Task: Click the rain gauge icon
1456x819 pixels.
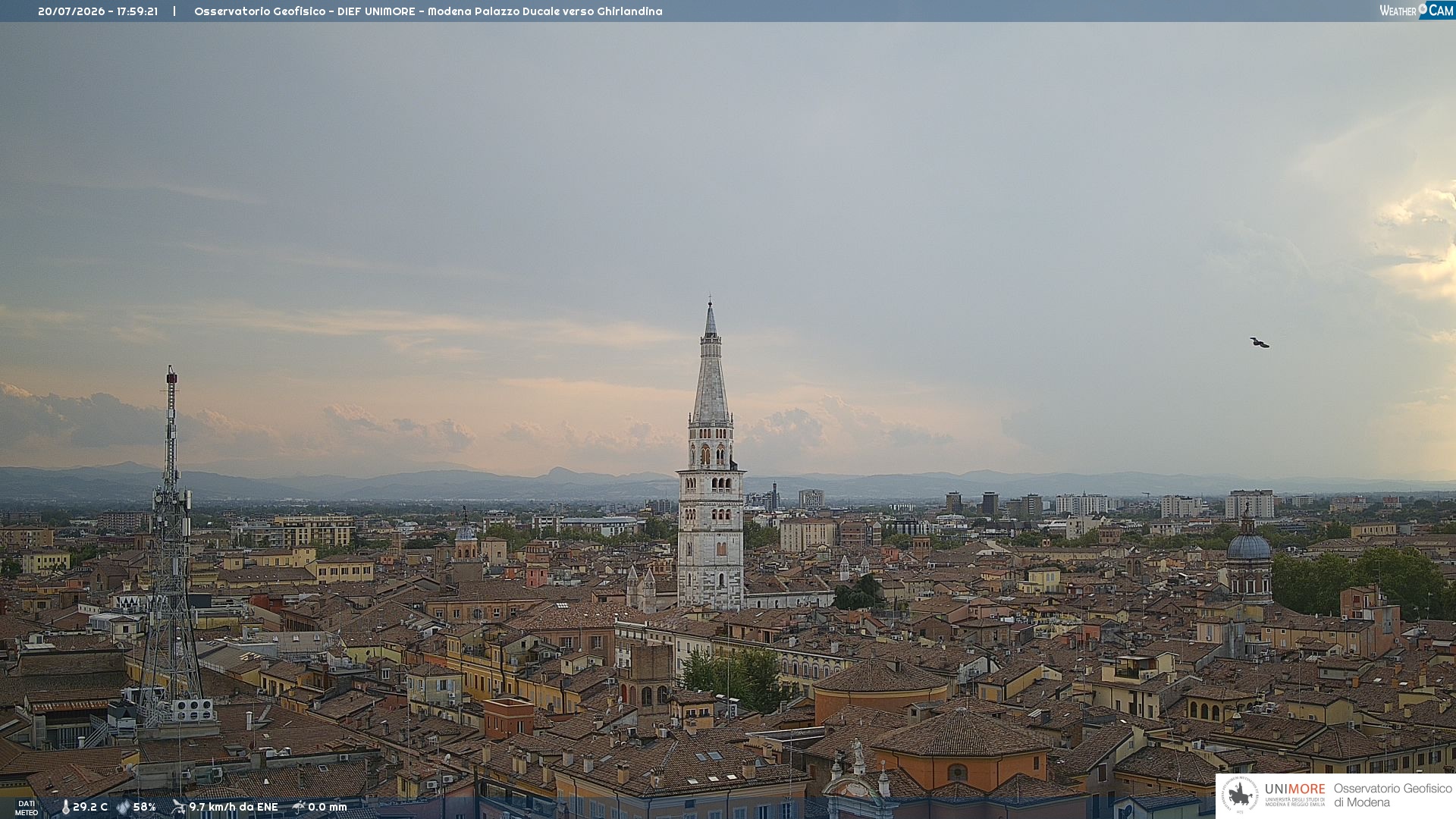Action: coord(299,807)
